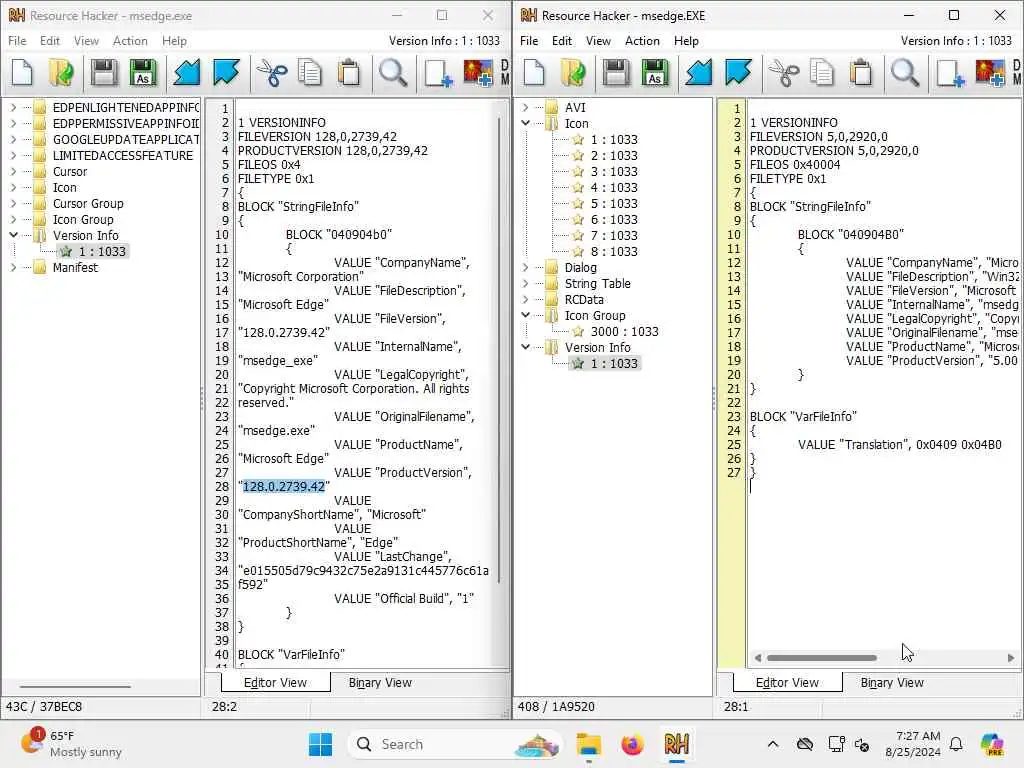Screen dimensions: 1024x768
Task: Click right scroll arrow in right editor
Action: (1011, 658)
